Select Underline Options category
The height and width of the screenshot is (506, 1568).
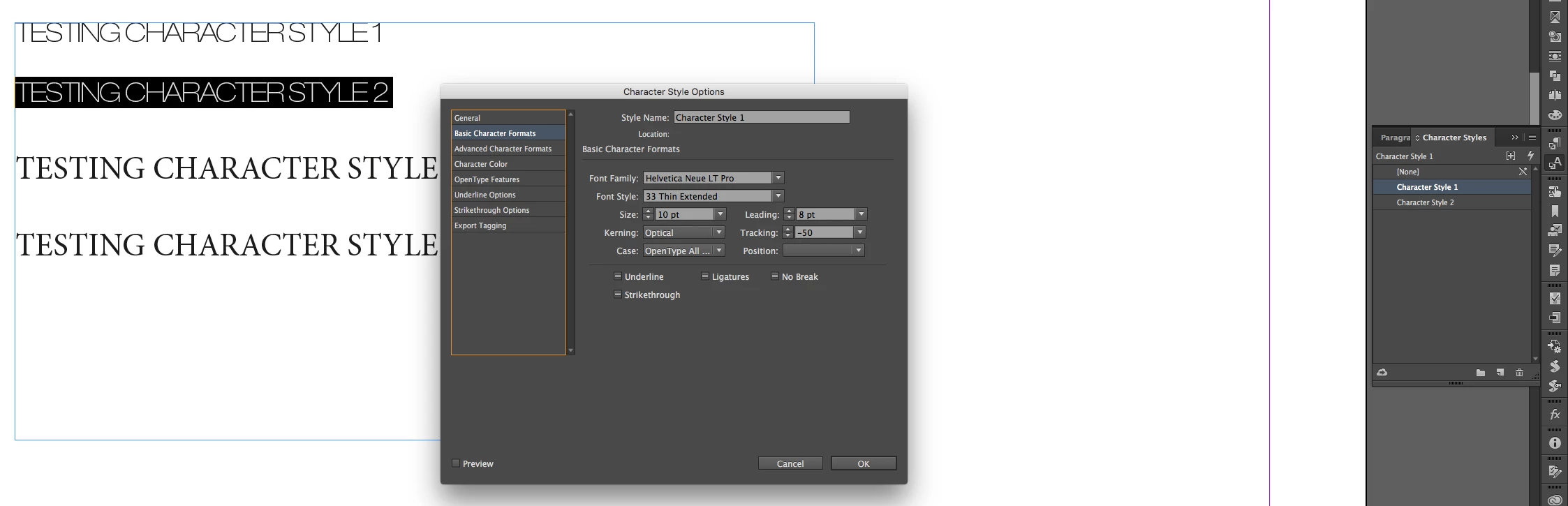pos(508,195)
